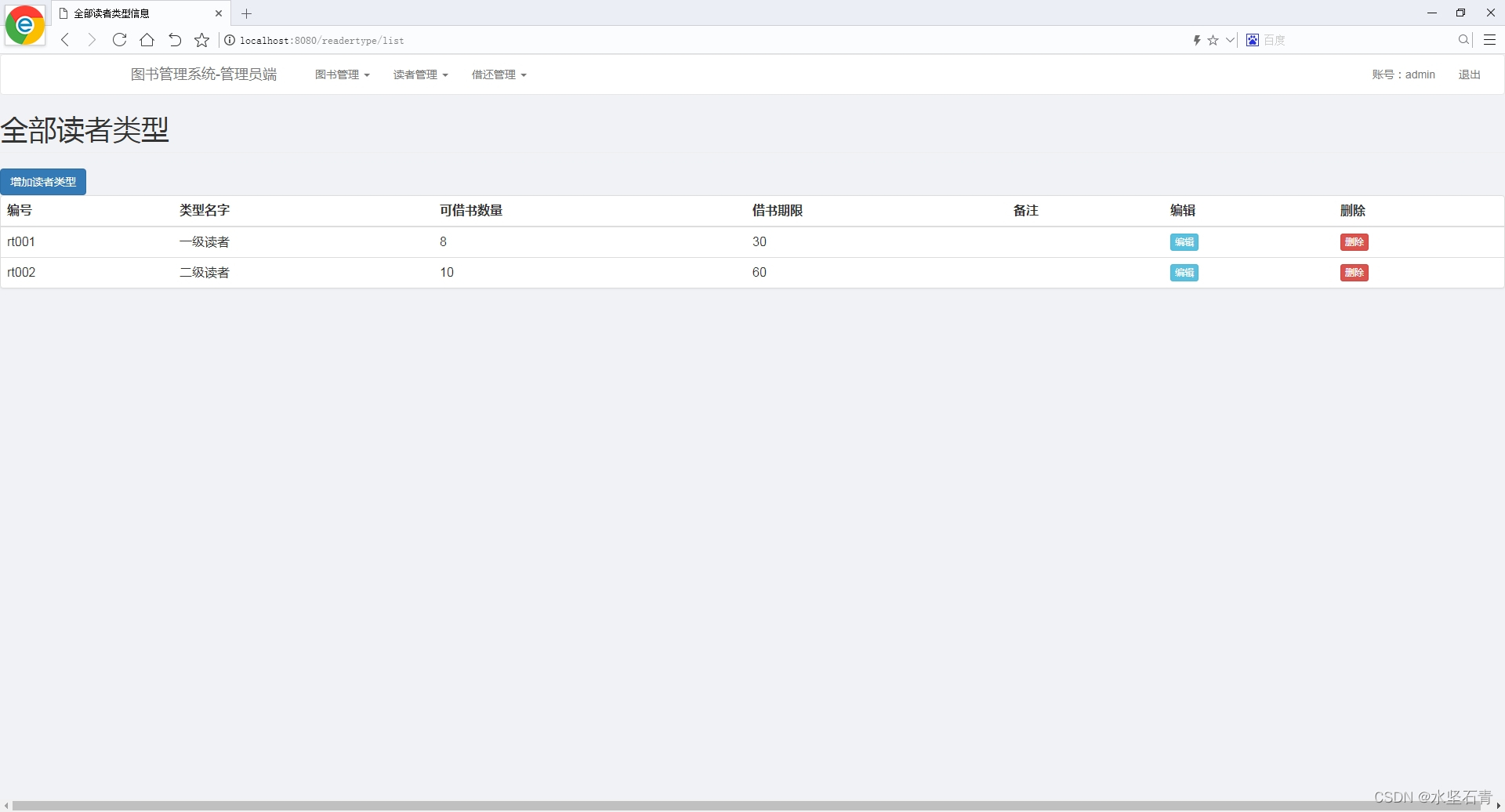Edit the rt001 reader type row
This screenshot has height=812, width=1505.
1184,241
